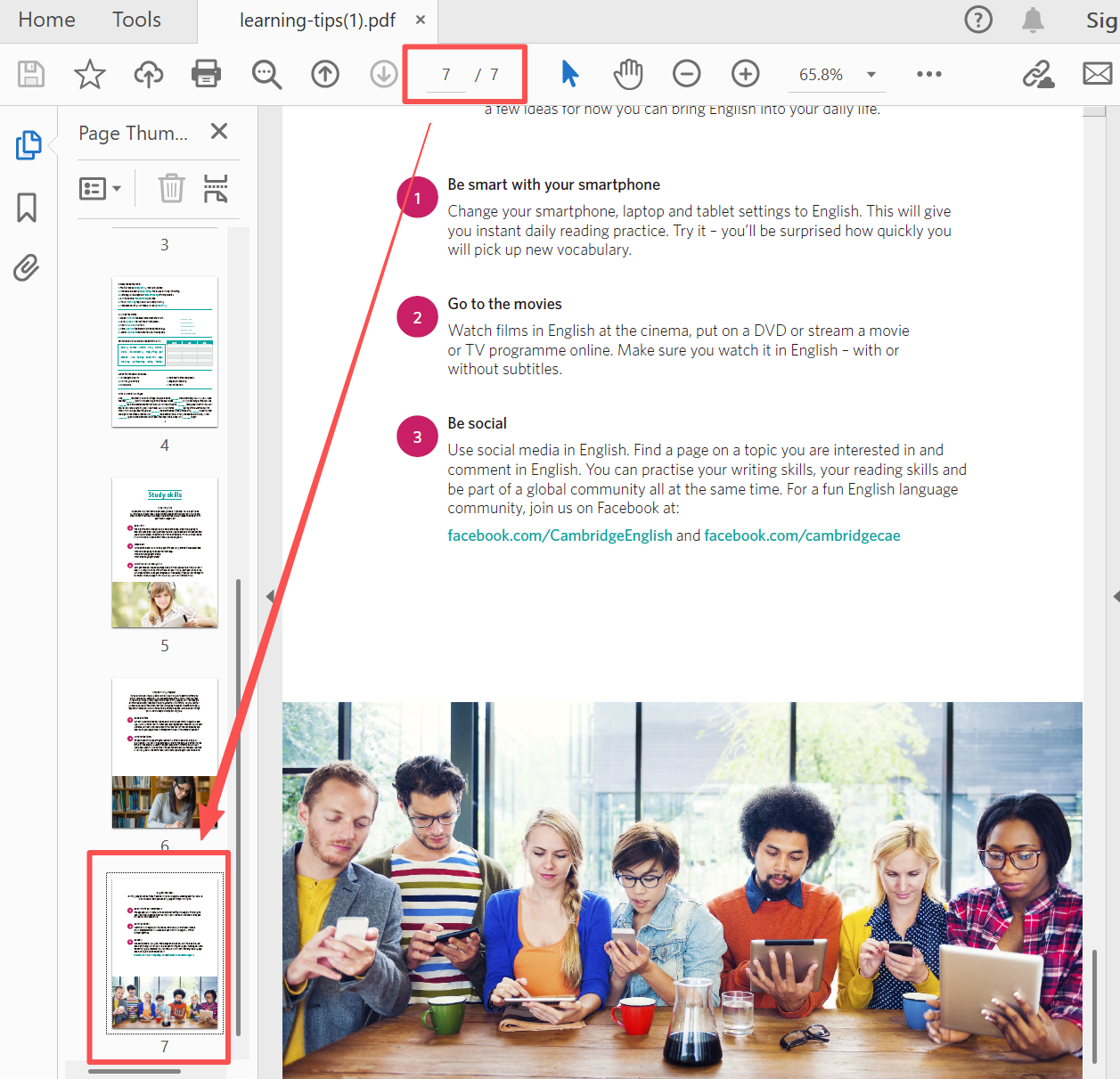
Task: Go to previous page arrow
Action: click(325, 74)
